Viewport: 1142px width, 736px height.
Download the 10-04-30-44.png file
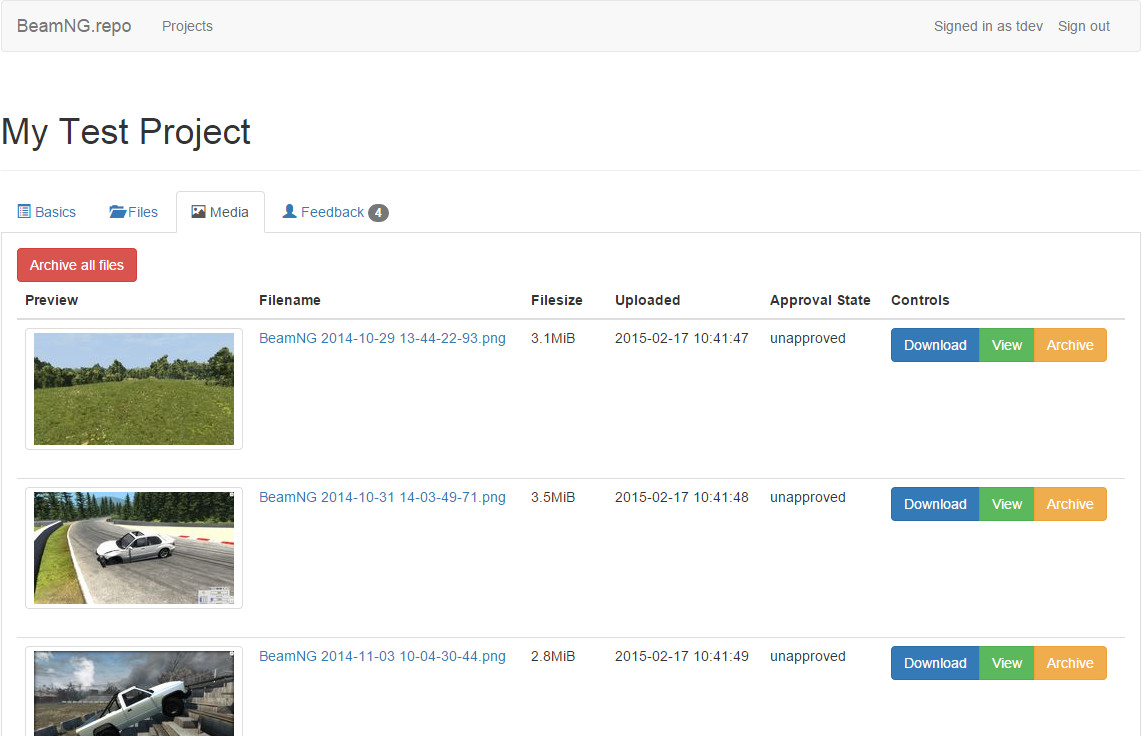pyautogui.click(x=935, y=663)
